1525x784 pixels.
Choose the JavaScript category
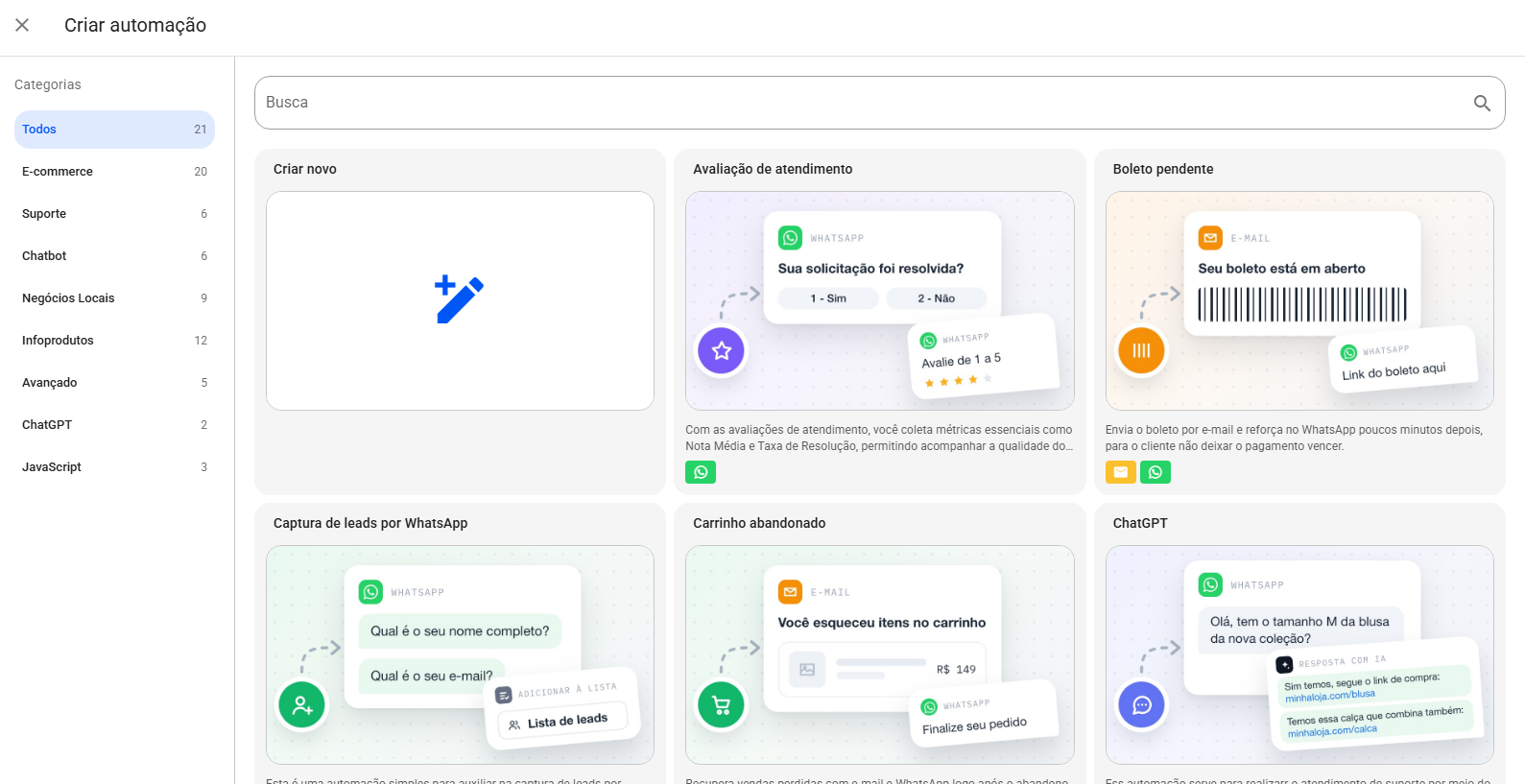pyautogui.click(x=114, y=467)
